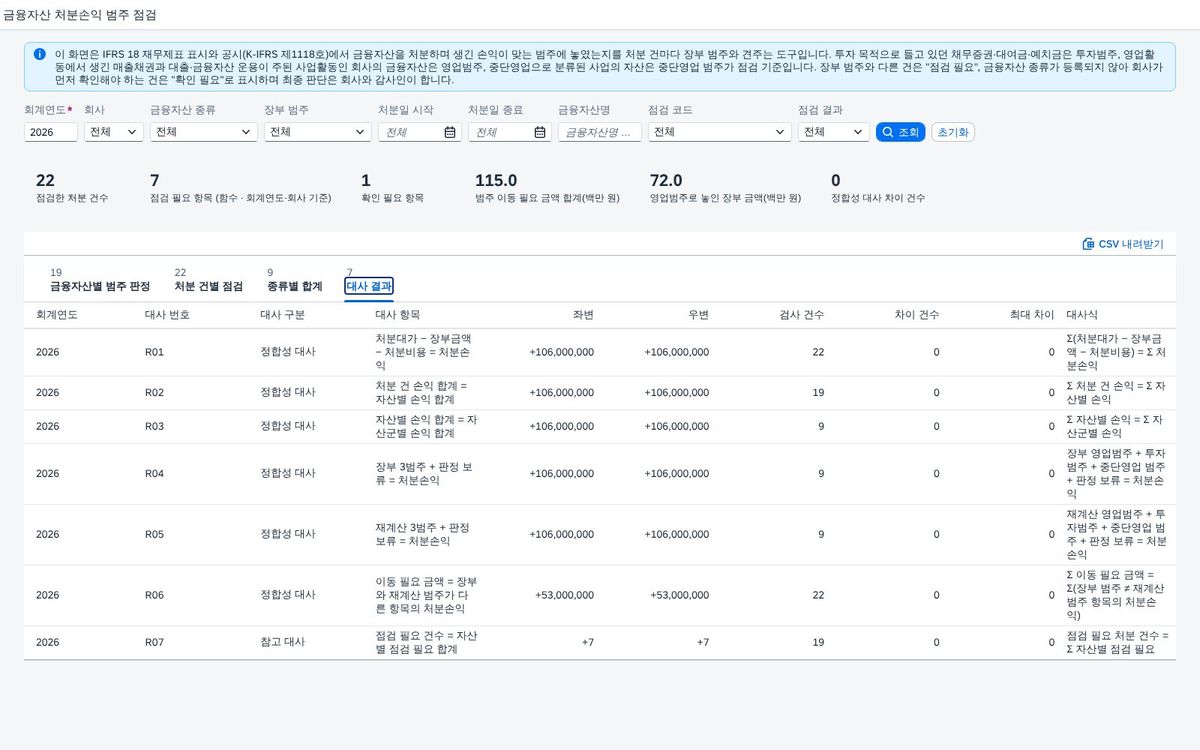The height and width of the screenshot is (750, 1200).
Task: Select the R06 cell in the table
Action: [154, 595]
